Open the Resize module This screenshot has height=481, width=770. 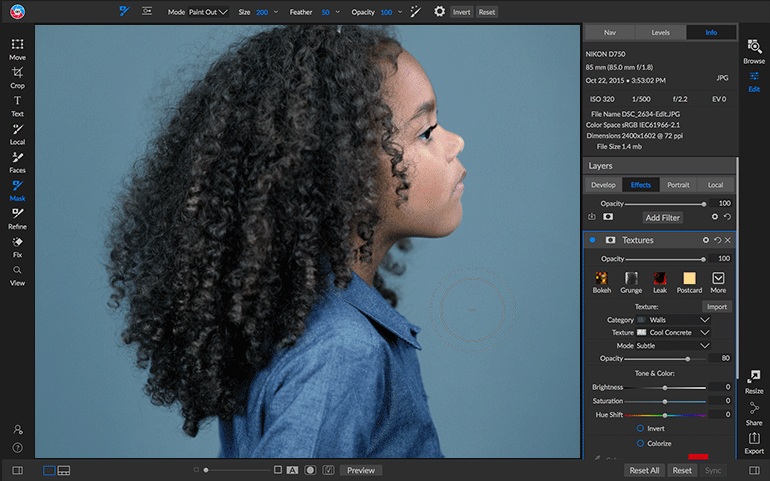pos(754,382)
